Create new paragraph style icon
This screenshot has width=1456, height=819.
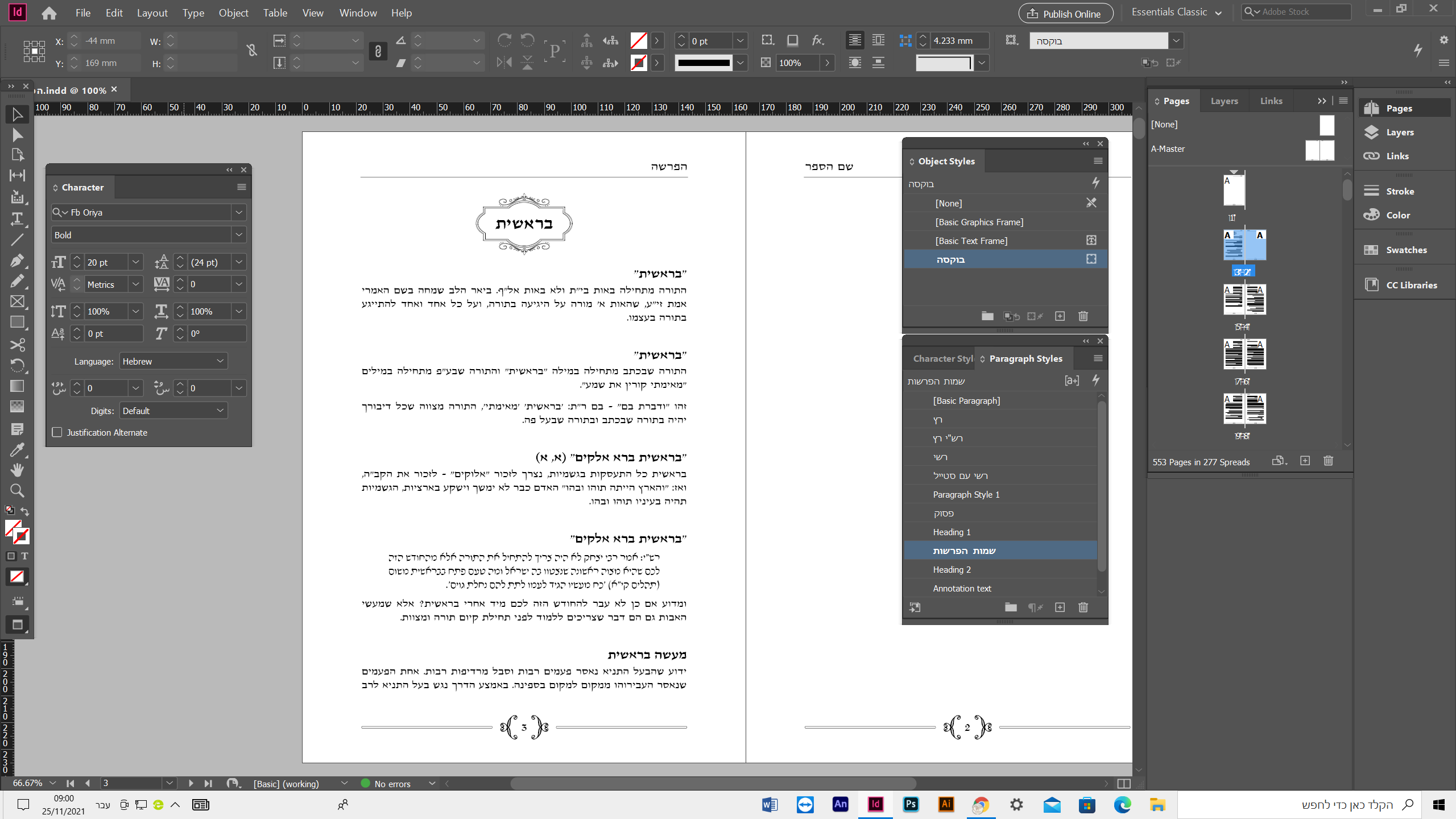coord(1060,607)
